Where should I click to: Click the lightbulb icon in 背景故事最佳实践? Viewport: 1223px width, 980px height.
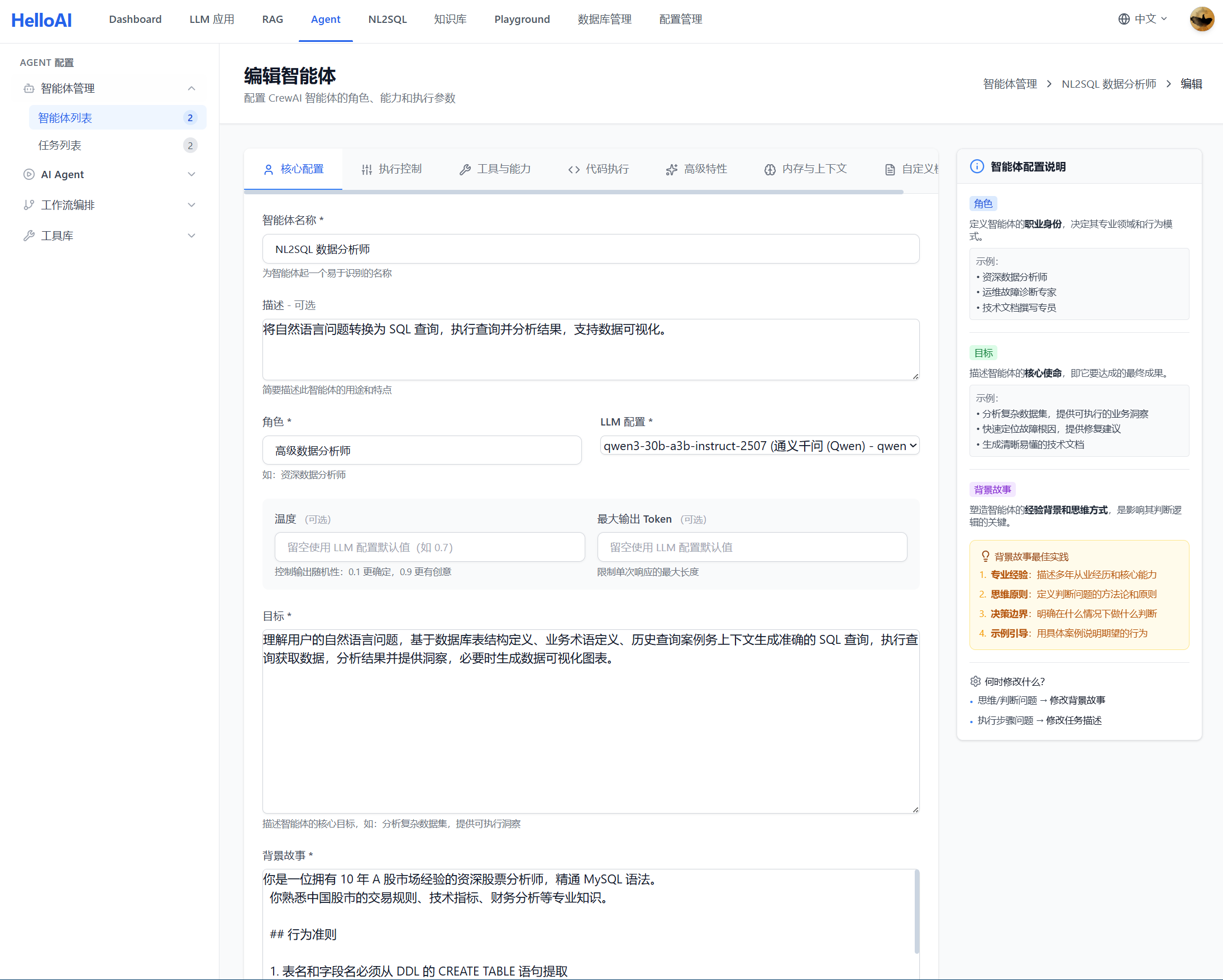click(x=985, y=556)
